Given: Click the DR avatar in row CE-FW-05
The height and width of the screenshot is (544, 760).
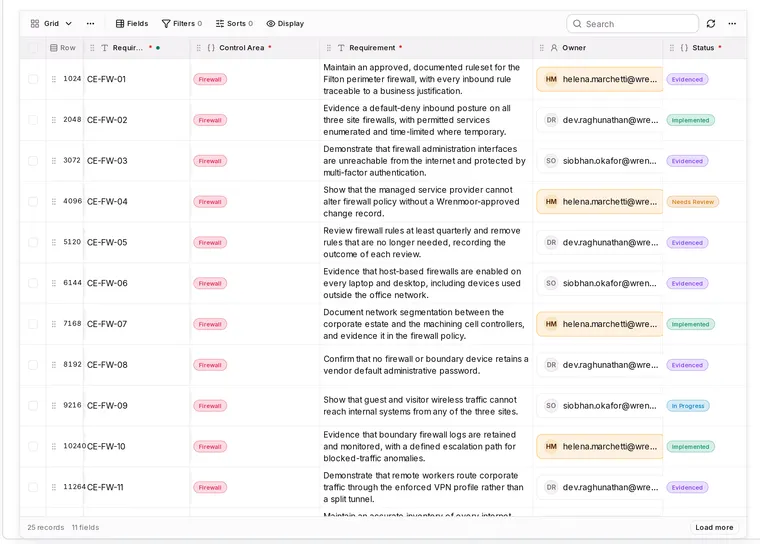Looking at the screenshot, I should point(551,242).
